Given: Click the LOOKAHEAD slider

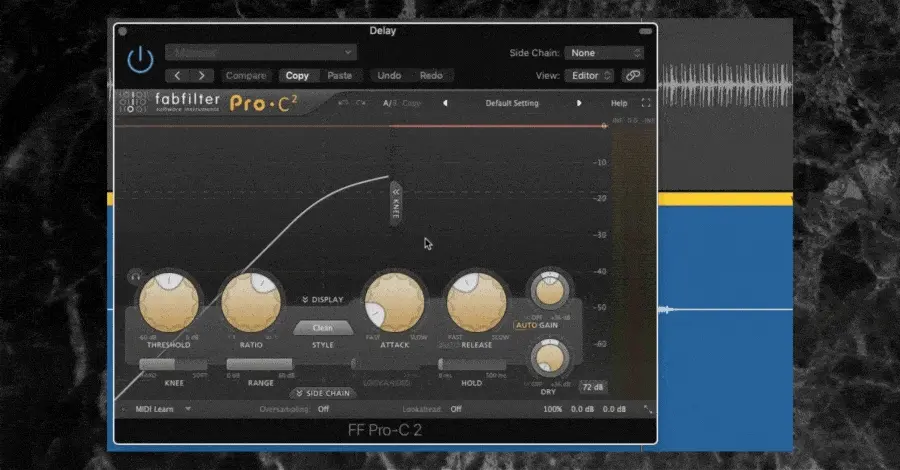Looking at the screenshot, I should click(385, 364).
